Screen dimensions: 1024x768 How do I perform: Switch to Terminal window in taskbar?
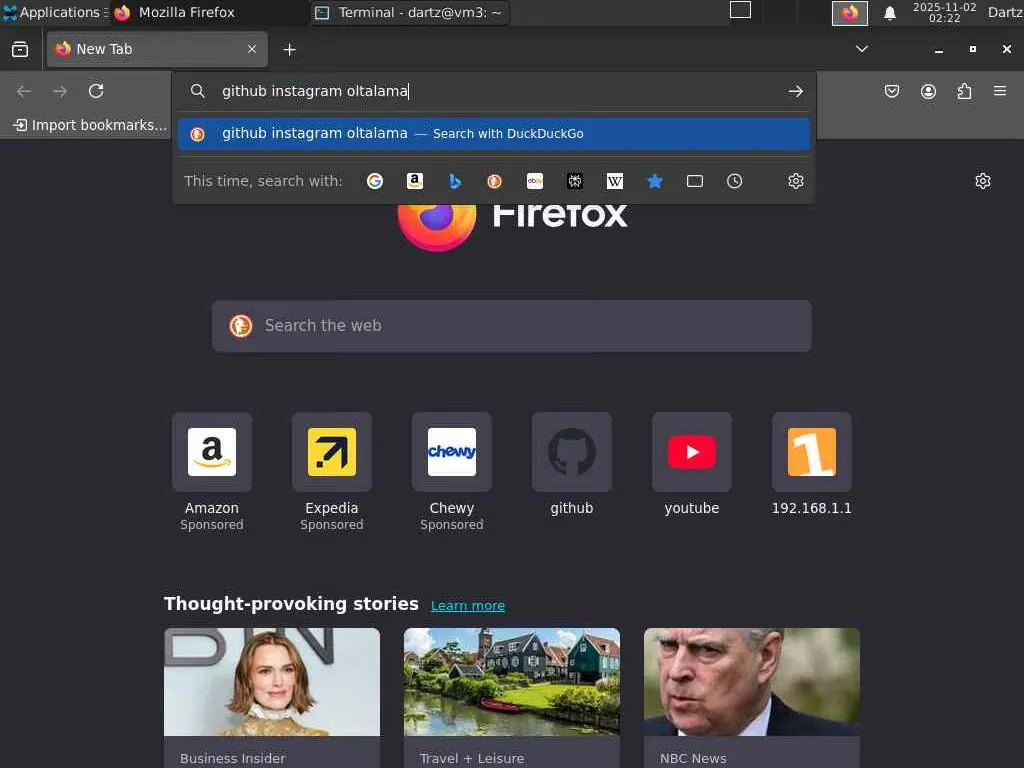(409, 12)
